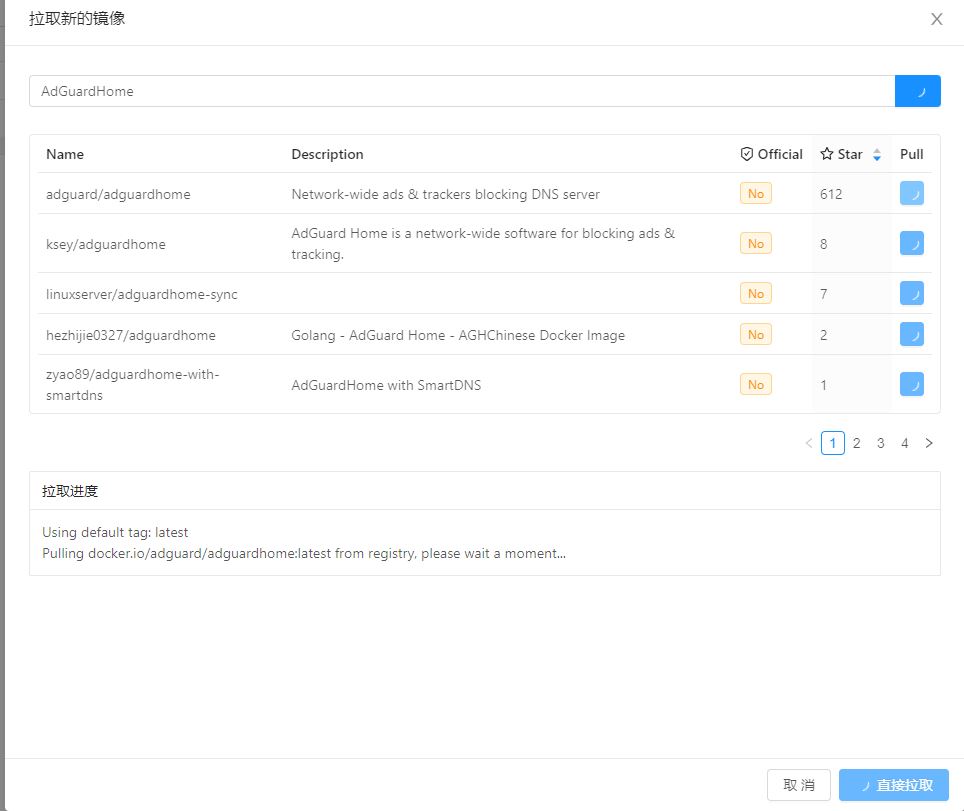Click the No official tag for ksey/adguardhome
Image resolution: width=964 pixels, height=811 pixels.
pyautogui.click(x=756, y=243)
